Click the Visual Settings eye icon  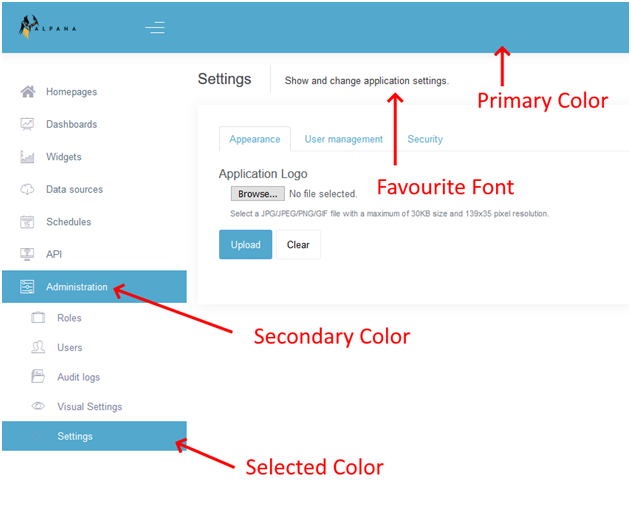pos(39,407)
